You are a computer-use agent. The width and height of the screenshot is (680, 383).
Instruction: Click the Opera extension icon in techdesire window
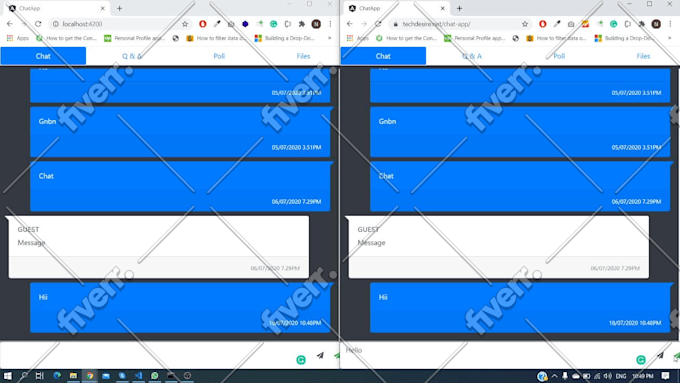tap(543, 24)
